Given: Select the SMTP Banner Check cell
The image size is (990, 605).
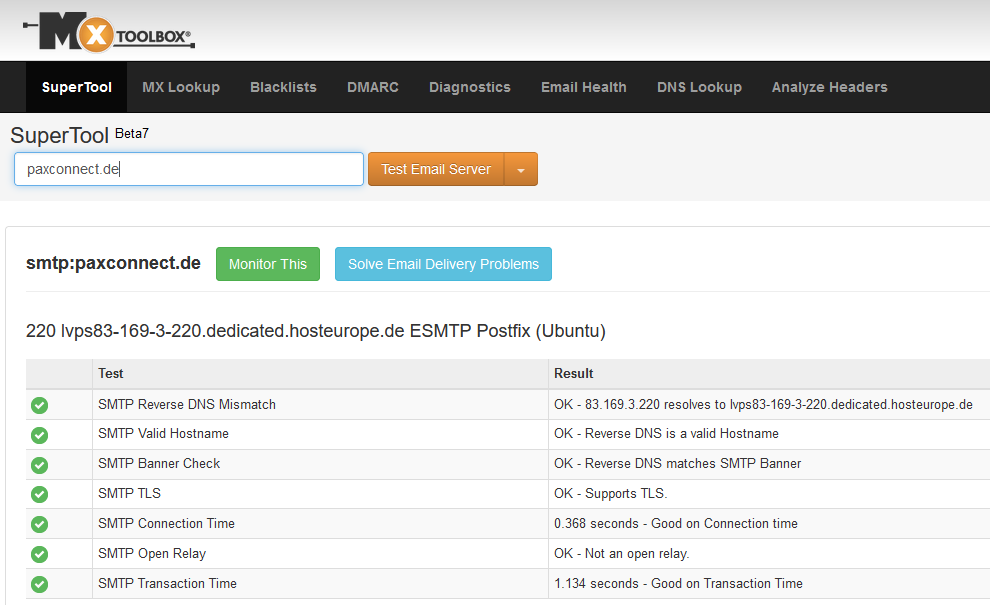Looking at the screenshot, I should 320,464.
